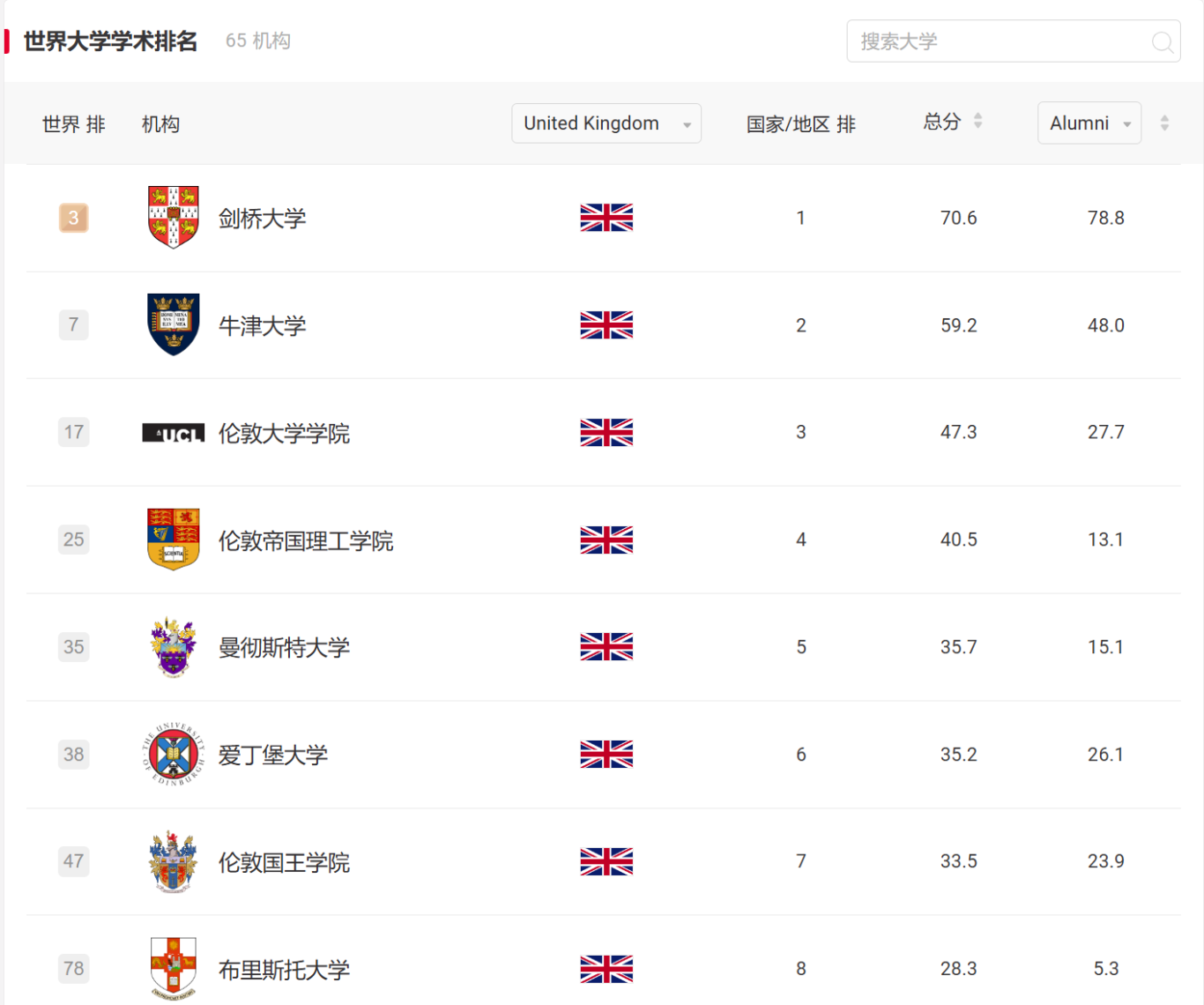1204x1005 pixels.
Task: Click Alumni score 5.3
Action: point(1105,969)
